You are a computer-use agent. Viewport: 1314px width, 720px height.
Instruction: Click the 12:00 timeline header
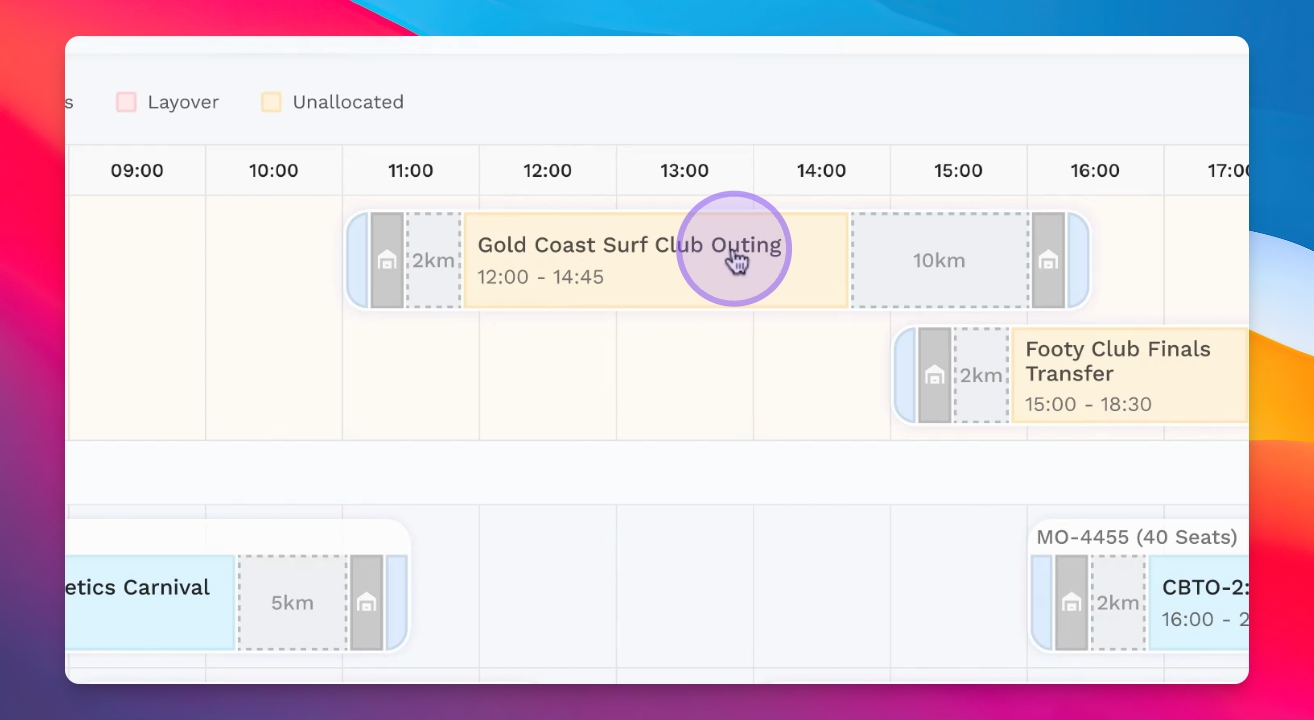[547, 170]
